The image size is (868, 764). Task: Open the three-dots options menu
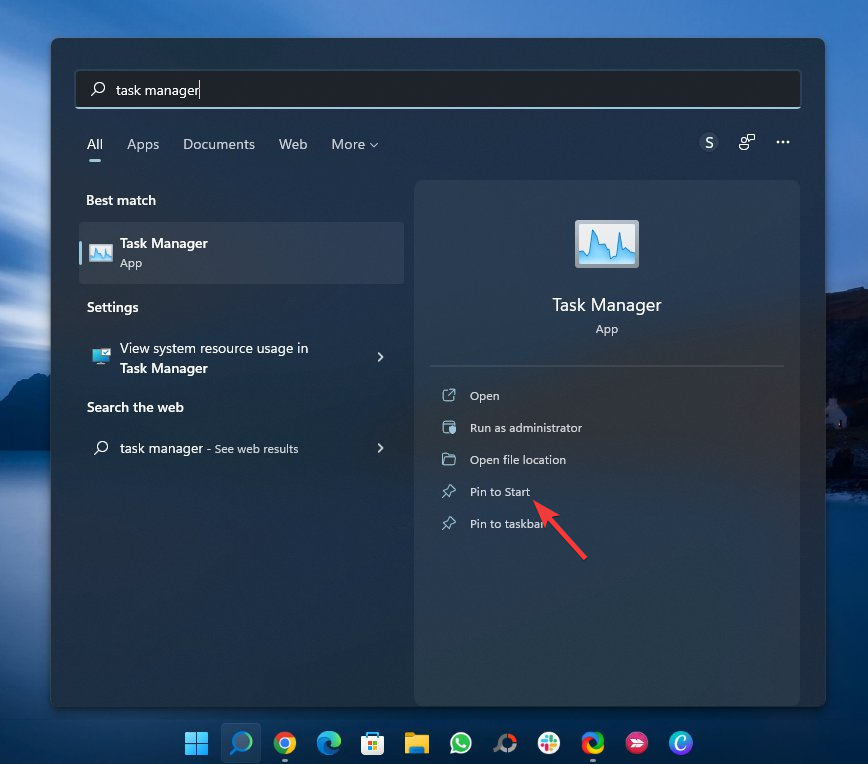(x=783, y=142)
